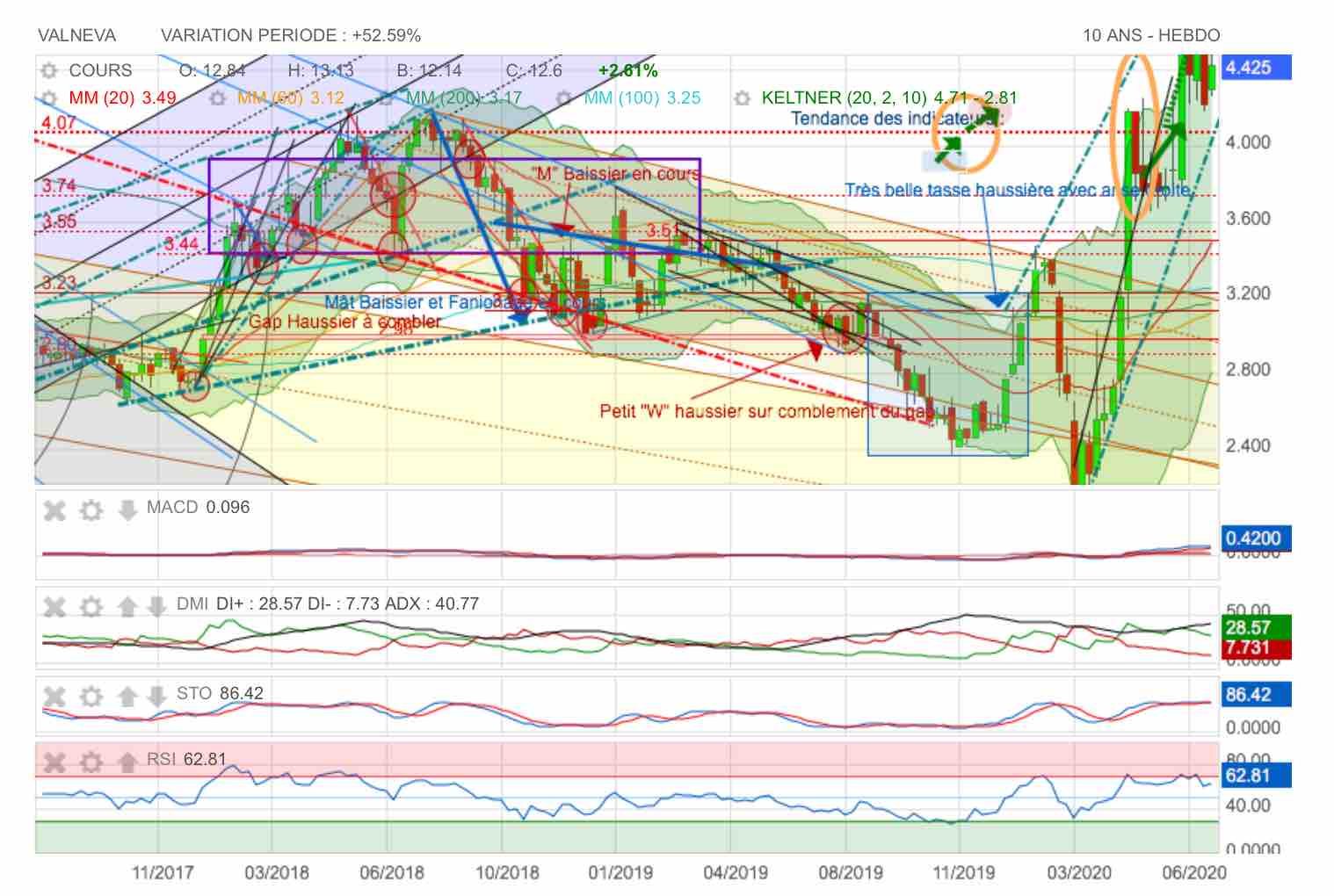Click the 04/2019 date axis label
This screenshot has height=896, width=1334.
click(x=736, y=873)
